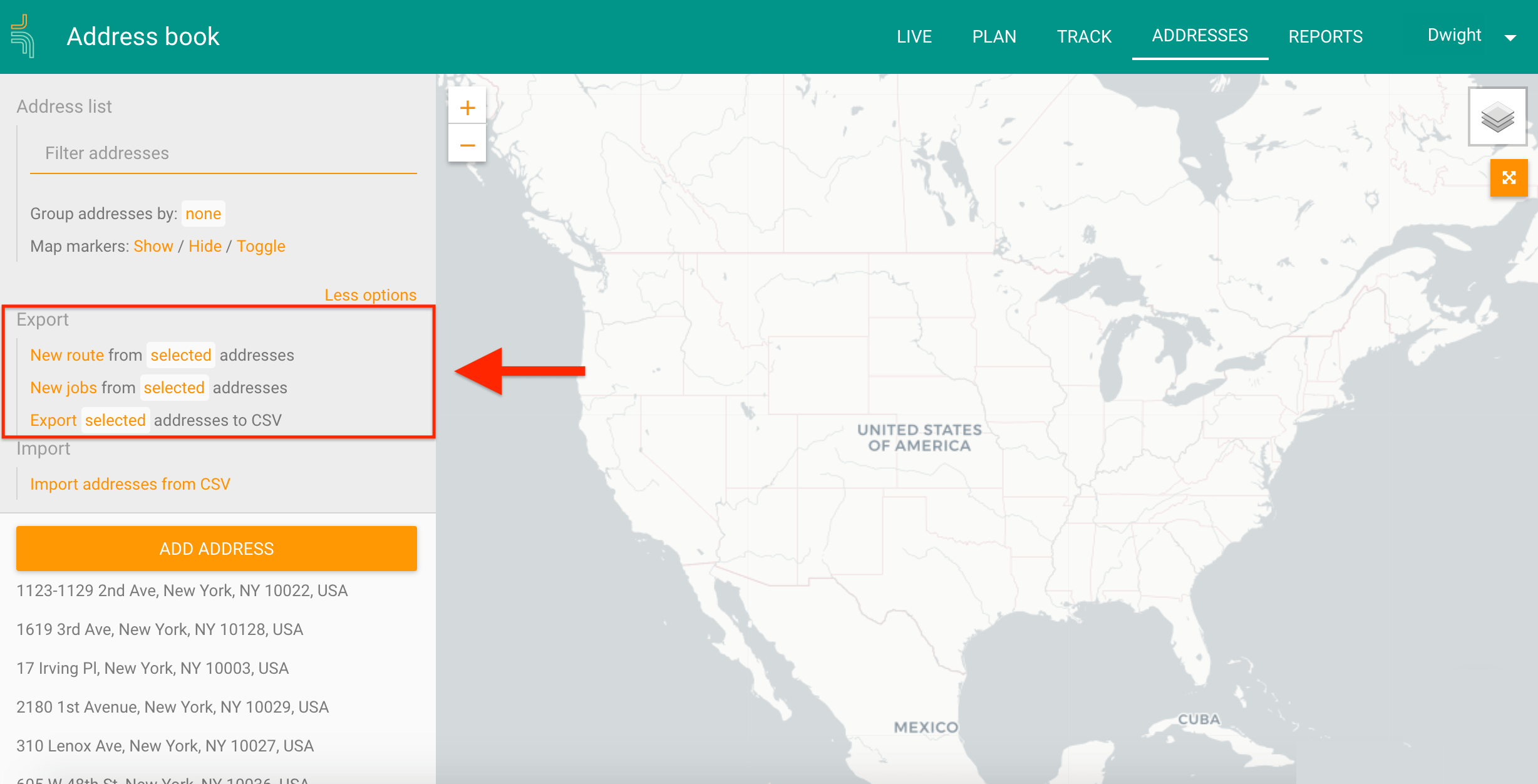Image resolution: width=1538 pixels, height=784 pixels.
Task: Switch to the PLAN tab
Action: click(994, 36)
